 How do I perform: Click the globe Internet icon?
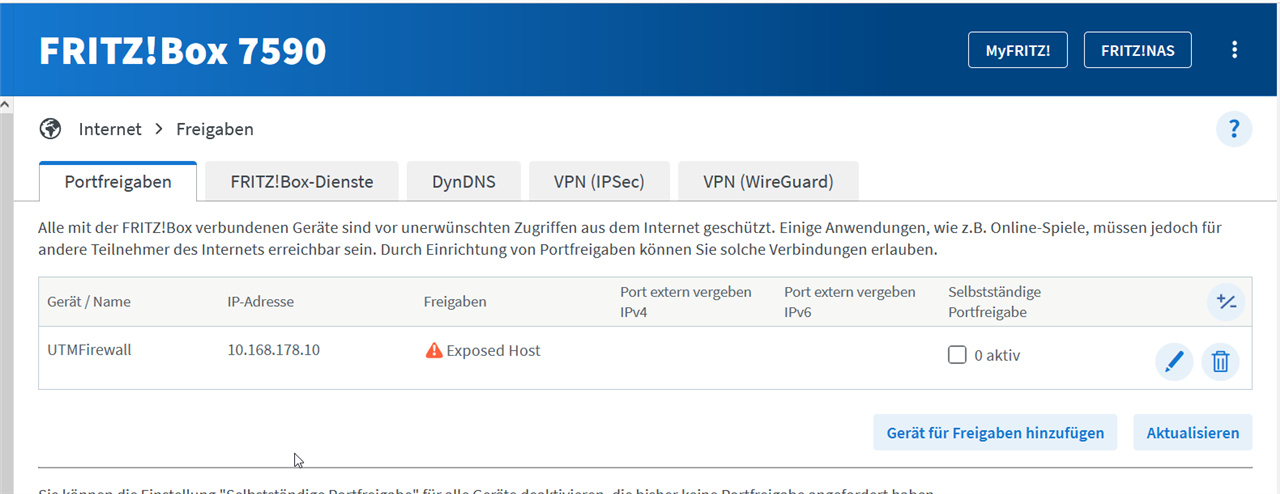click(x=50, y=129)
